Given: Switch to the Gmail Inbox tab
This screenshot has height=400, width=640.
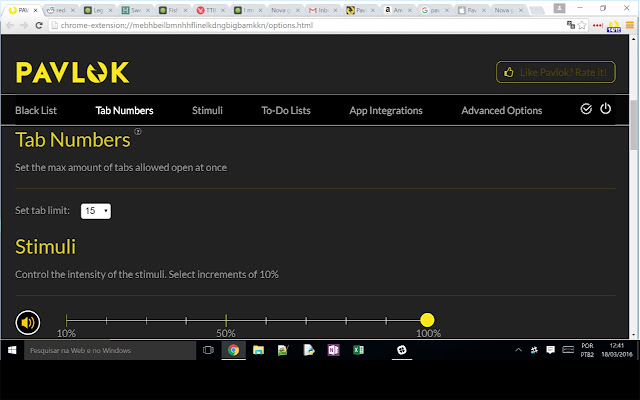Looking at the screenshot, I should click(322, 10).
